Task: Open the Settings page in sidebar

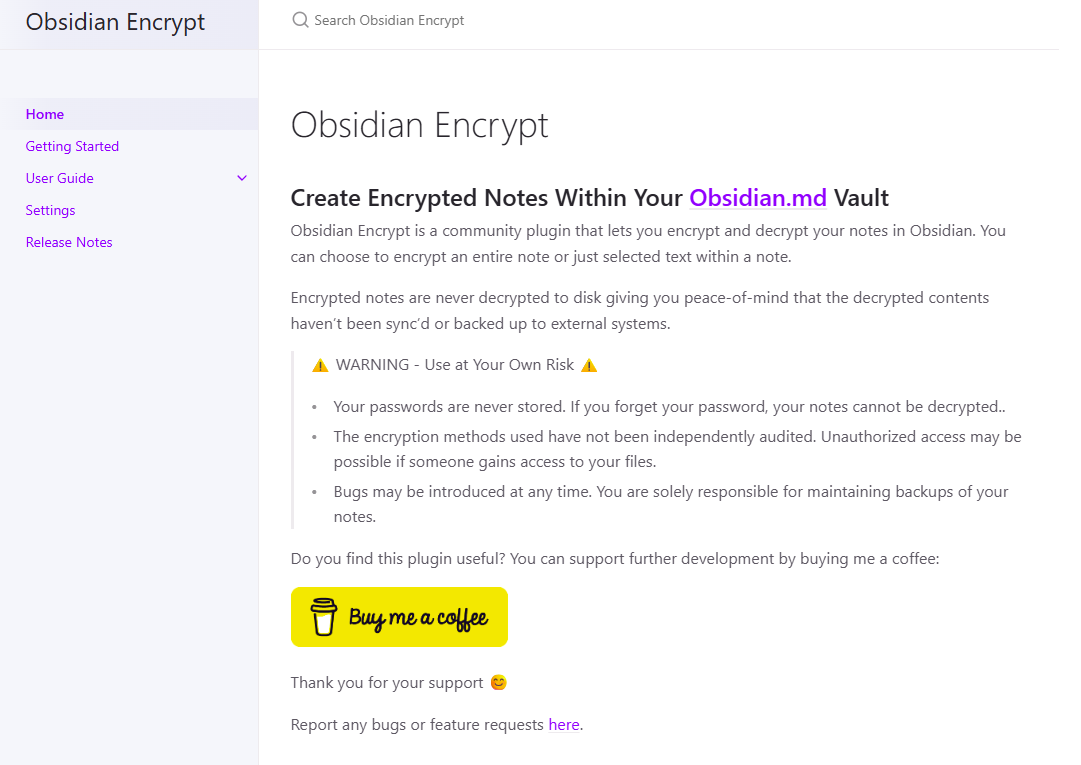Action: coord(50,210)
